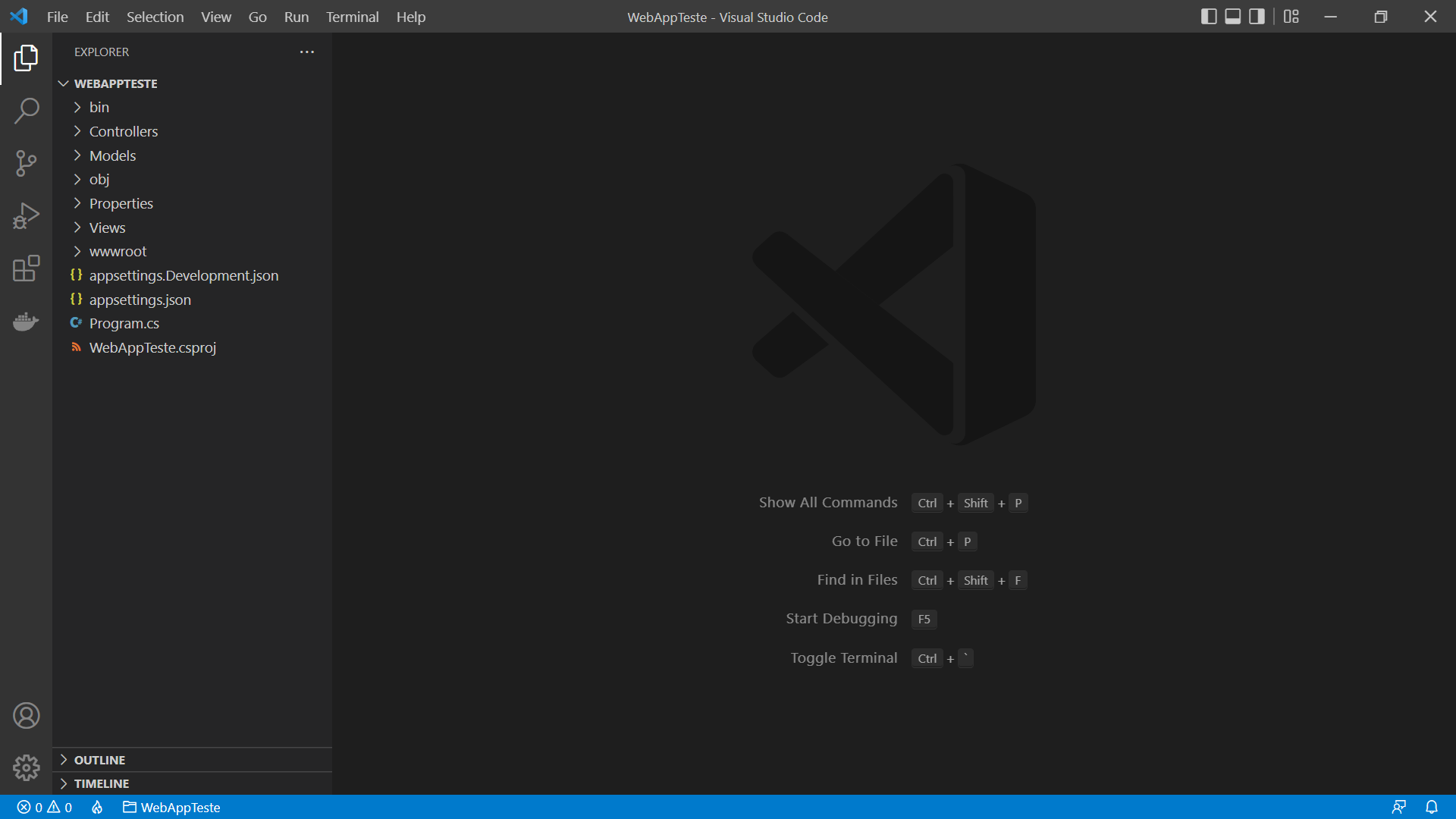Click WebAppTeste project in status bar
1456x819 pixels.
point(171,807)
